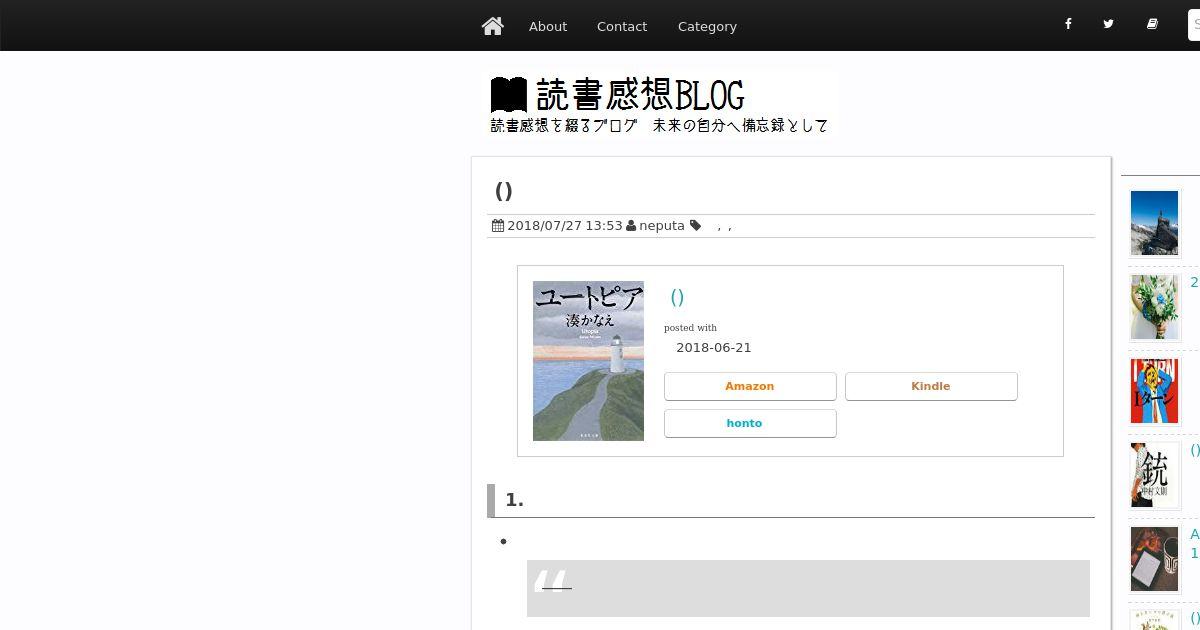
Task: Open the Contact menu item
Action: pos(622,26)
